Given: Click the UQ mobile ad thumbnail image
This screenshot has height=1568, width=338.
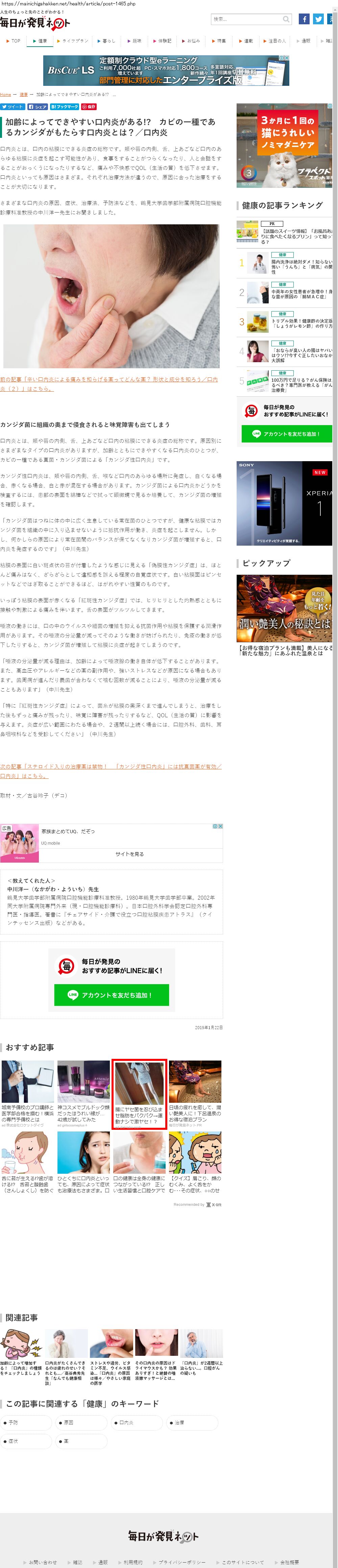Looking at the screenshot, I should [20, 843].
